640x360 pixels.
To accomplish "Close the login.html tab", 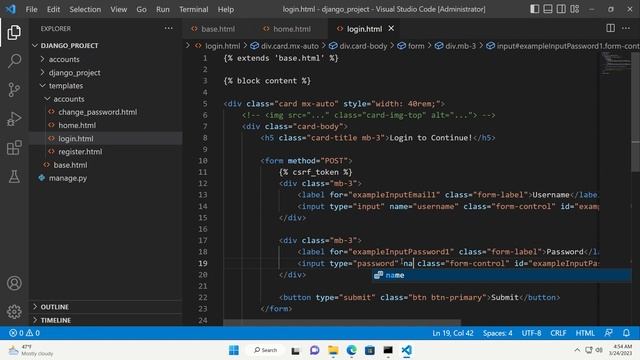I will pos(391,28).
